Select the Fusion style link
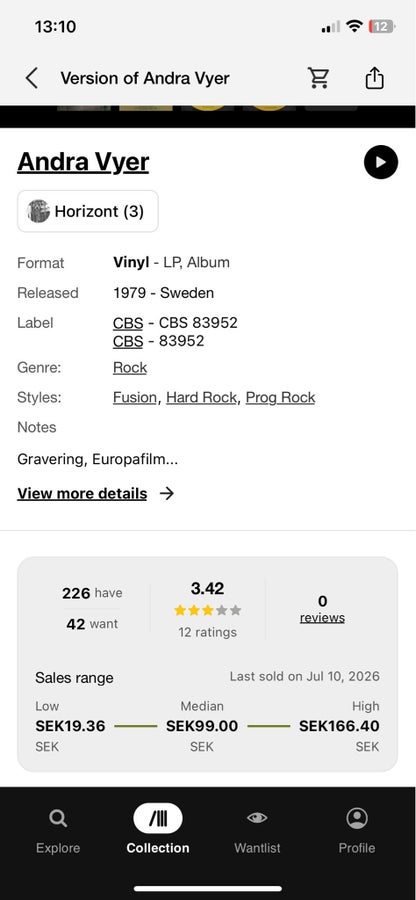416x900 pixels. 135,398
